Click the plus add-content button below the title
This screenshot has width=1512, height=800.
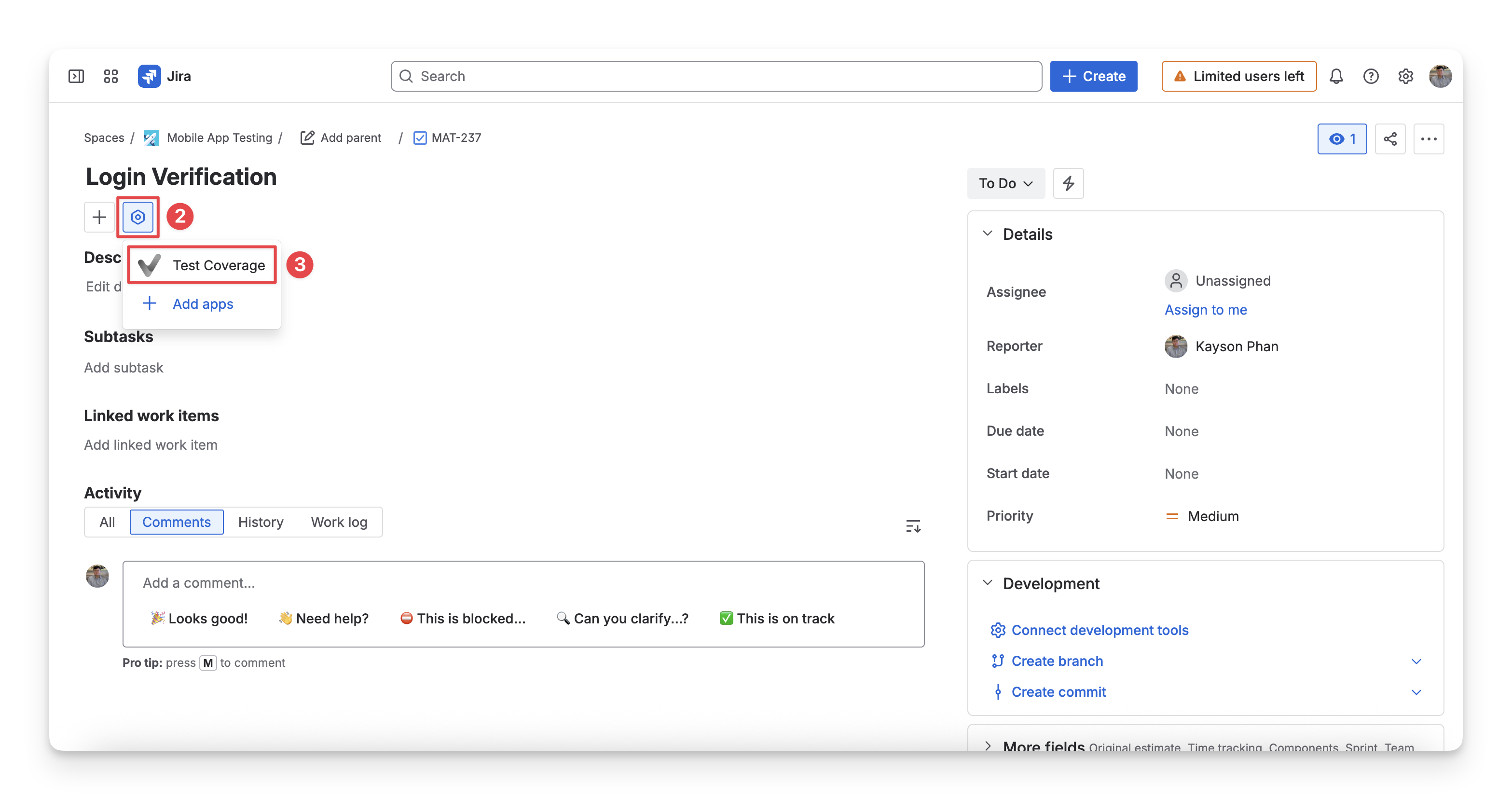click(99, 217)
